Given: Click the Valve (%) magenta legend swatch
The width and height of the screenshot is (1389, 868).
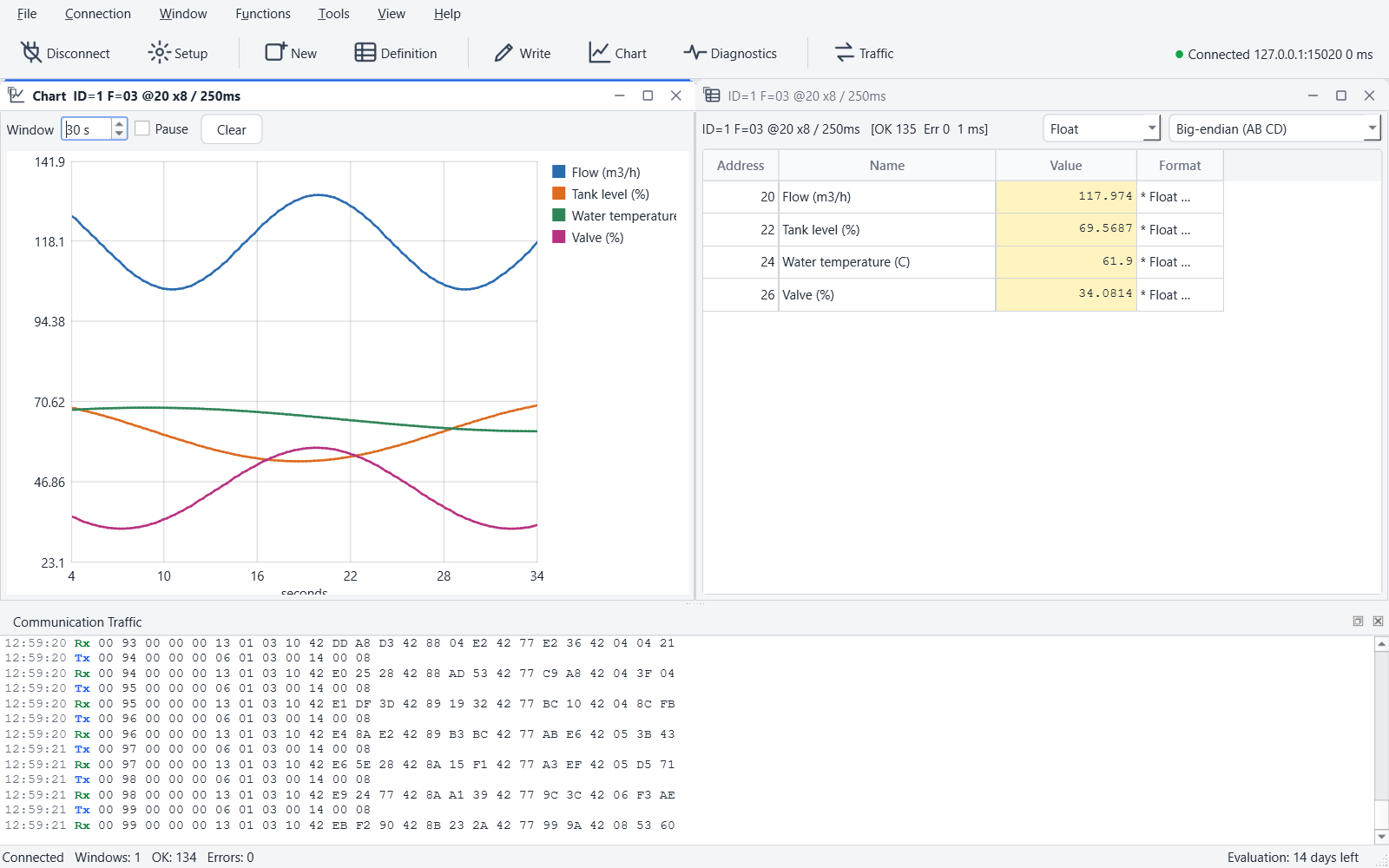Looking at the screenshot, I should click(x=559, y=237).
